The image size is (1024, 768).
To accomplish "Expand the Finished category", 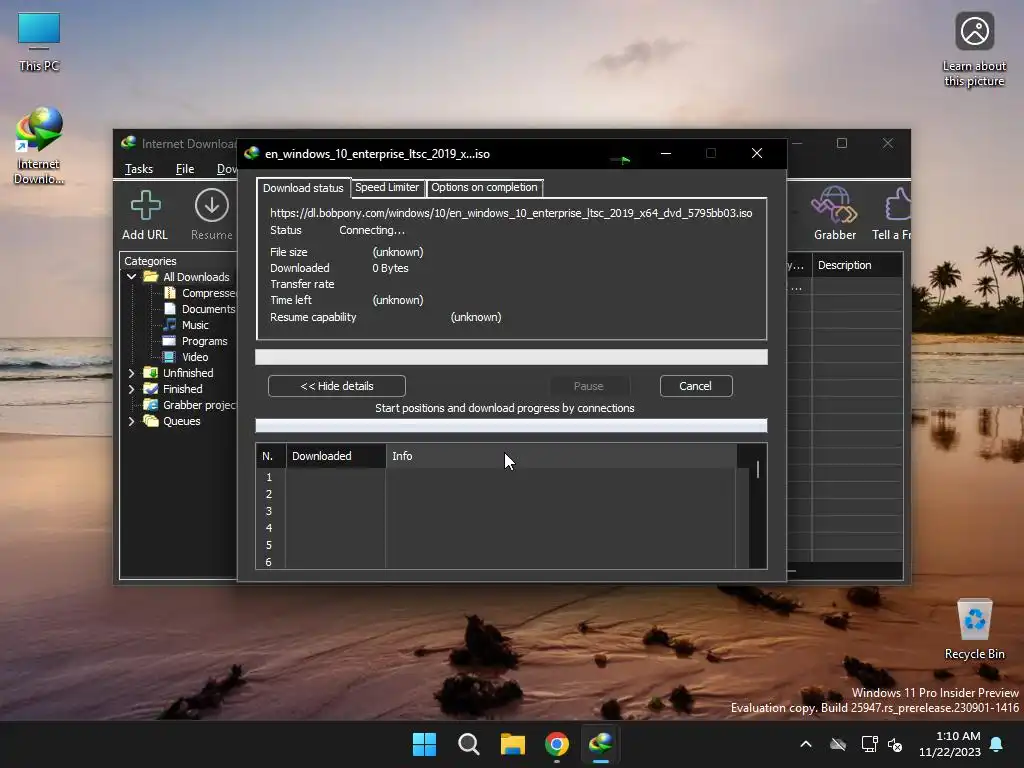I will [131, 389].
